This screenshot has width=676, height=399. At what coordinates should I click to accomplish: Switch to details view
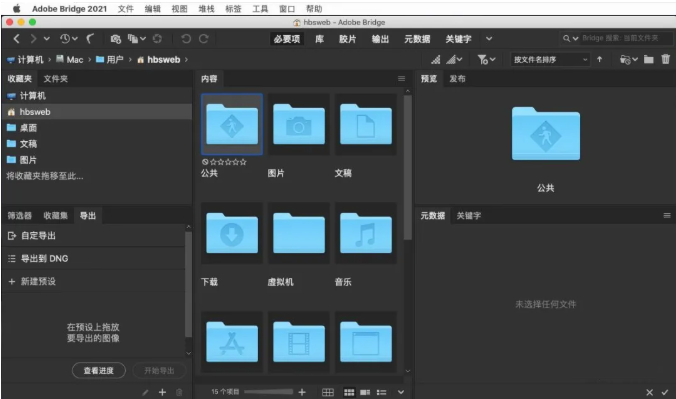(x=365, y=392)
